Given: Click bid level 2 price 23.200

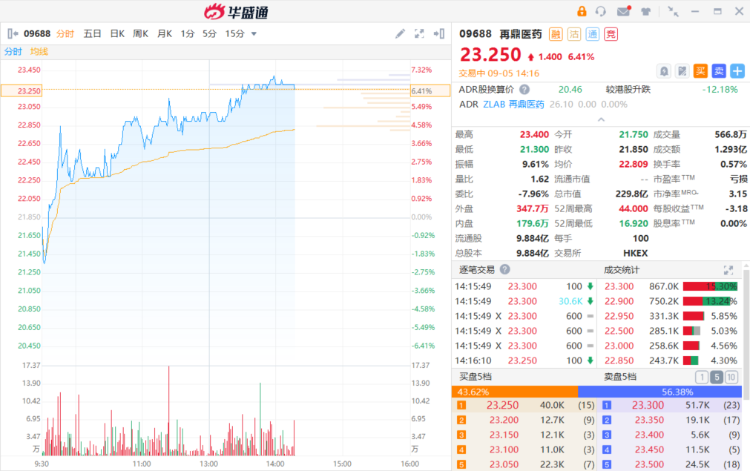Looking at the screenshot, I should pos(504,420).
